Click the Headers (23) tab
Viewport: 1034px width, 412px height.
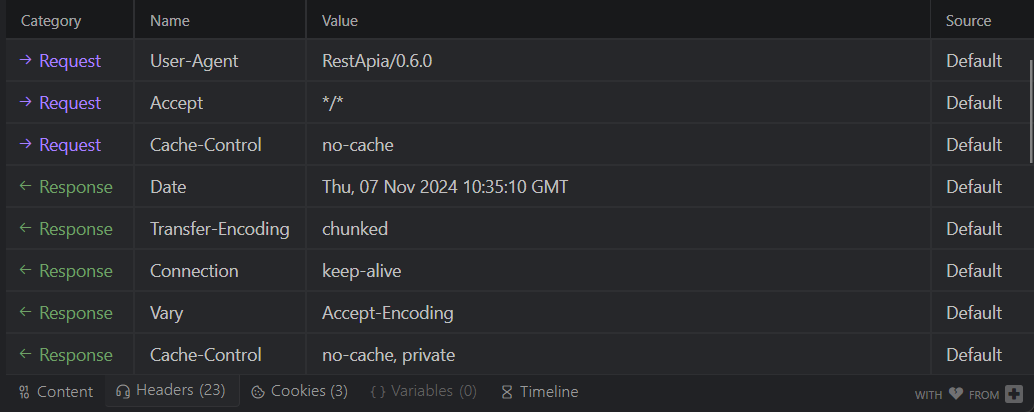pyautogui.click(x=171, y=391)
